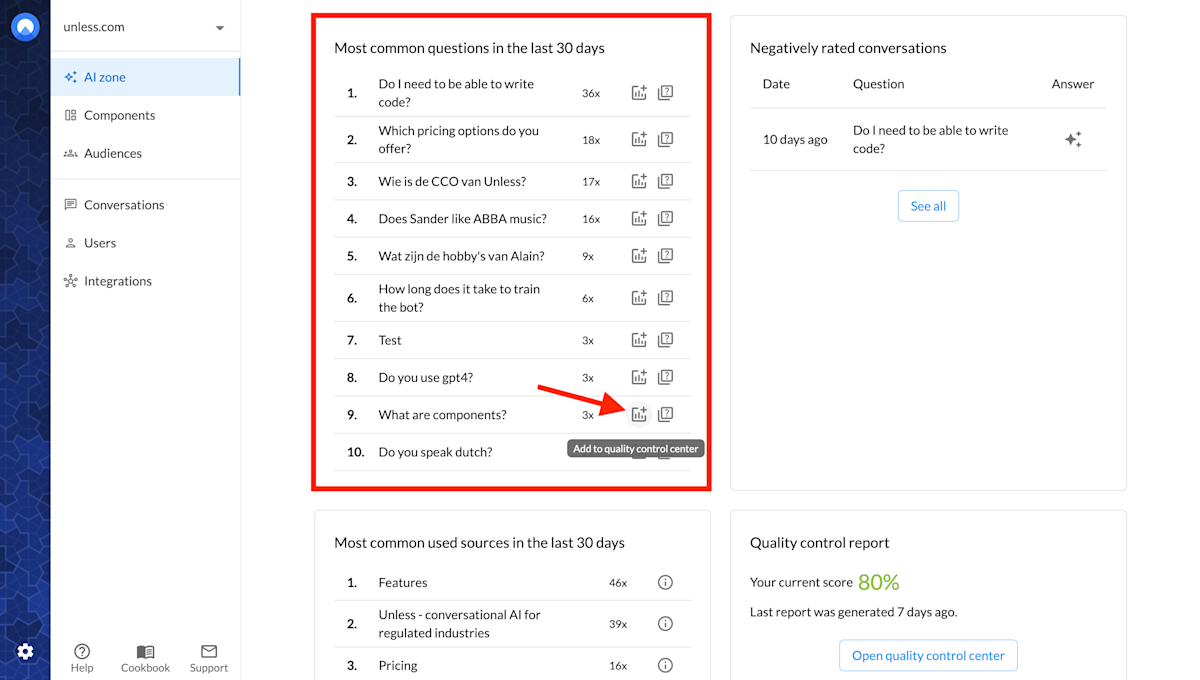Open the settings gear at the bottom left
The width and height of the screenshot is (1200, 680).
tap(25, 651)
